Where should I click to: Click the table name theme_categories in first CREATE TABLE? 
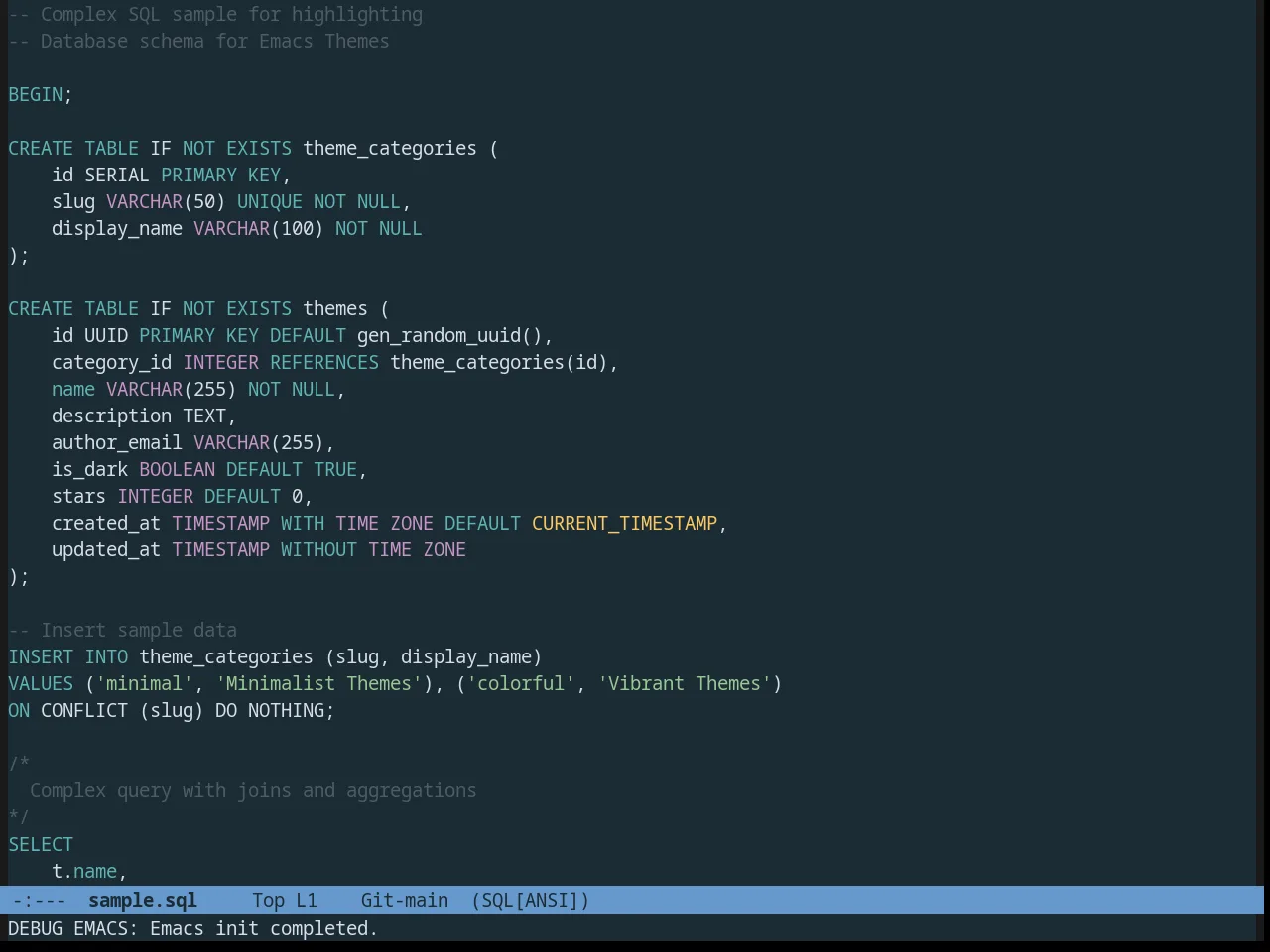click(x=390, y=148)
